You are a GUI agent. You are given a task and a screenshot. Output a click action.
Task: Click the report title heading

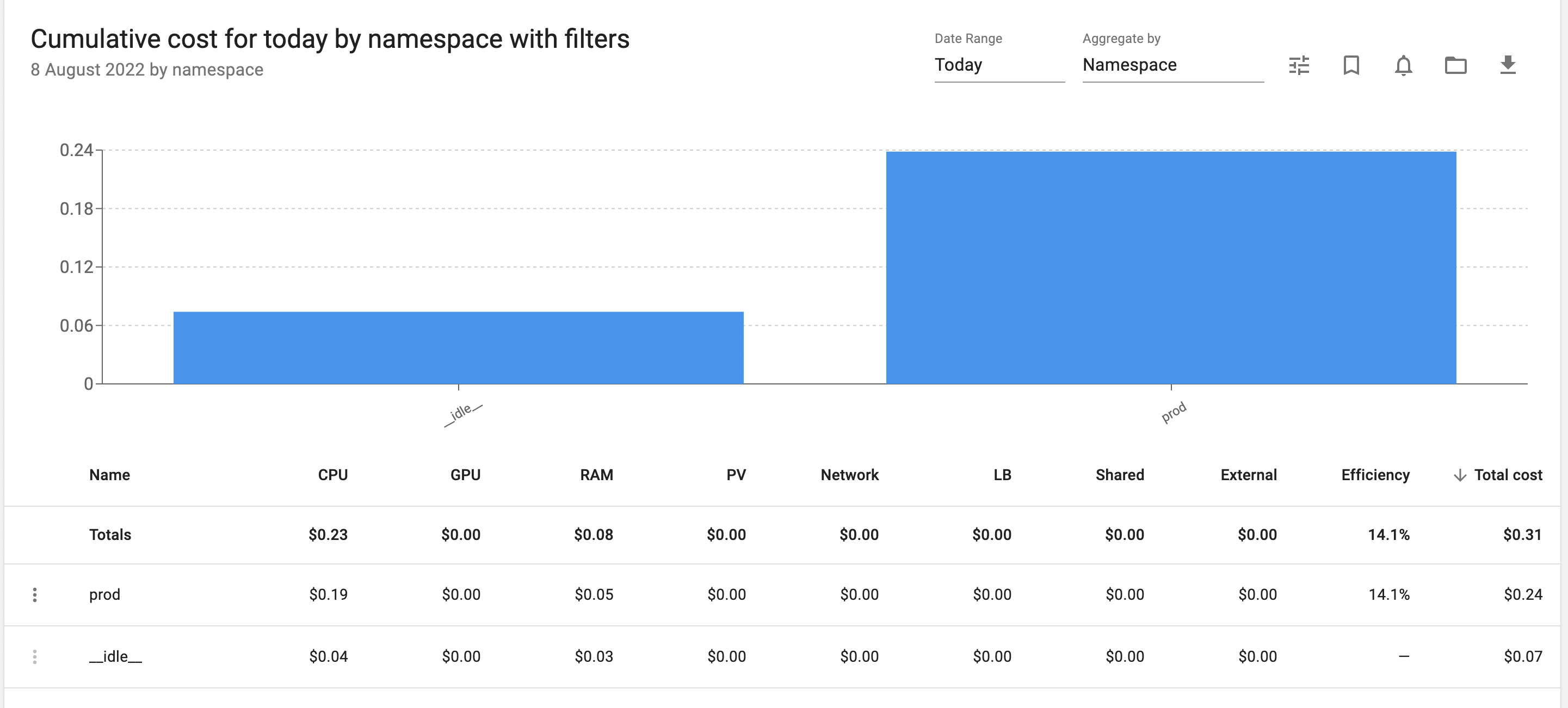[330, 39]
